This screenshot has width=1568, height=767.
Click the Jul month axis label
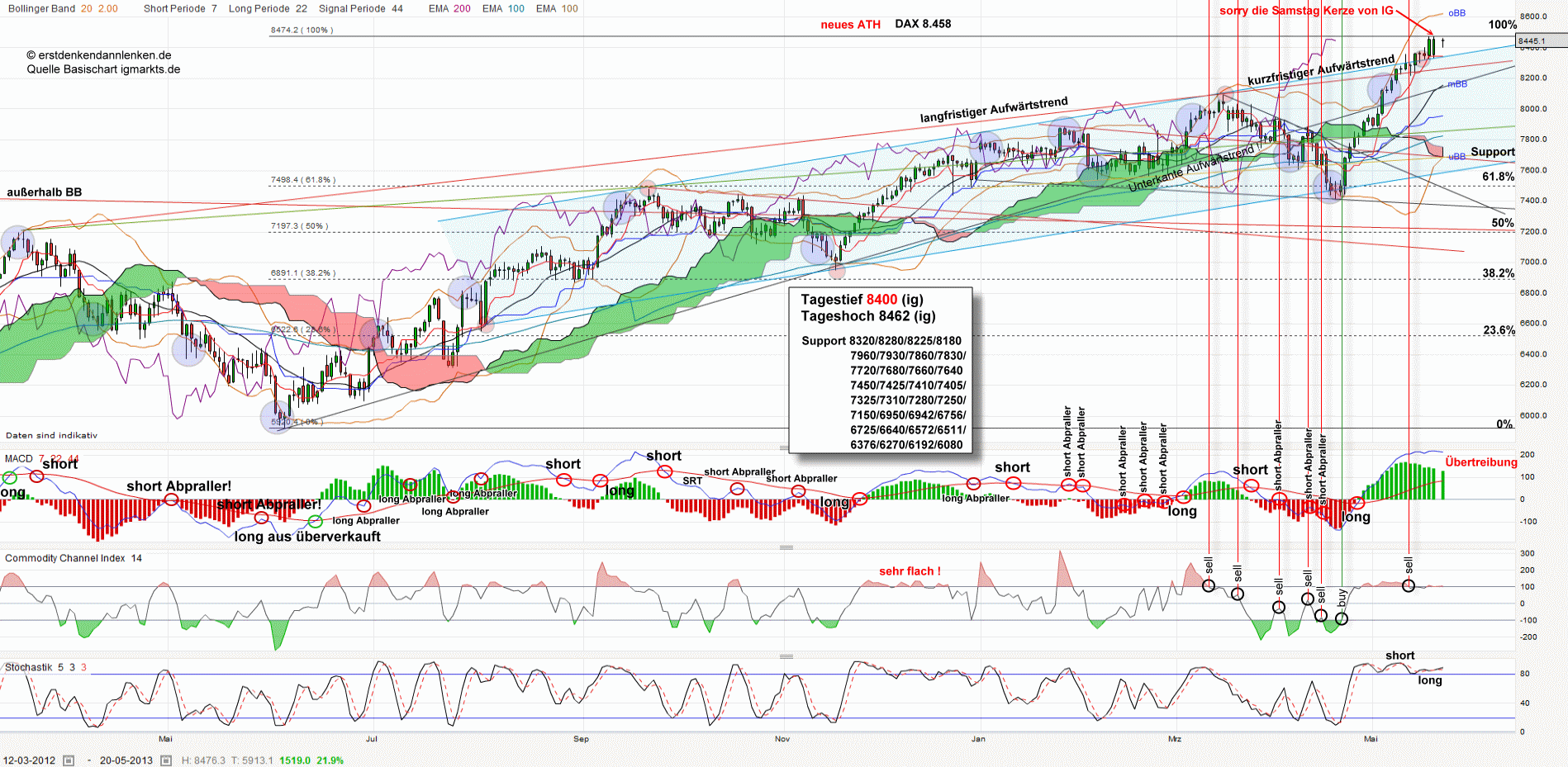(372, 739)
